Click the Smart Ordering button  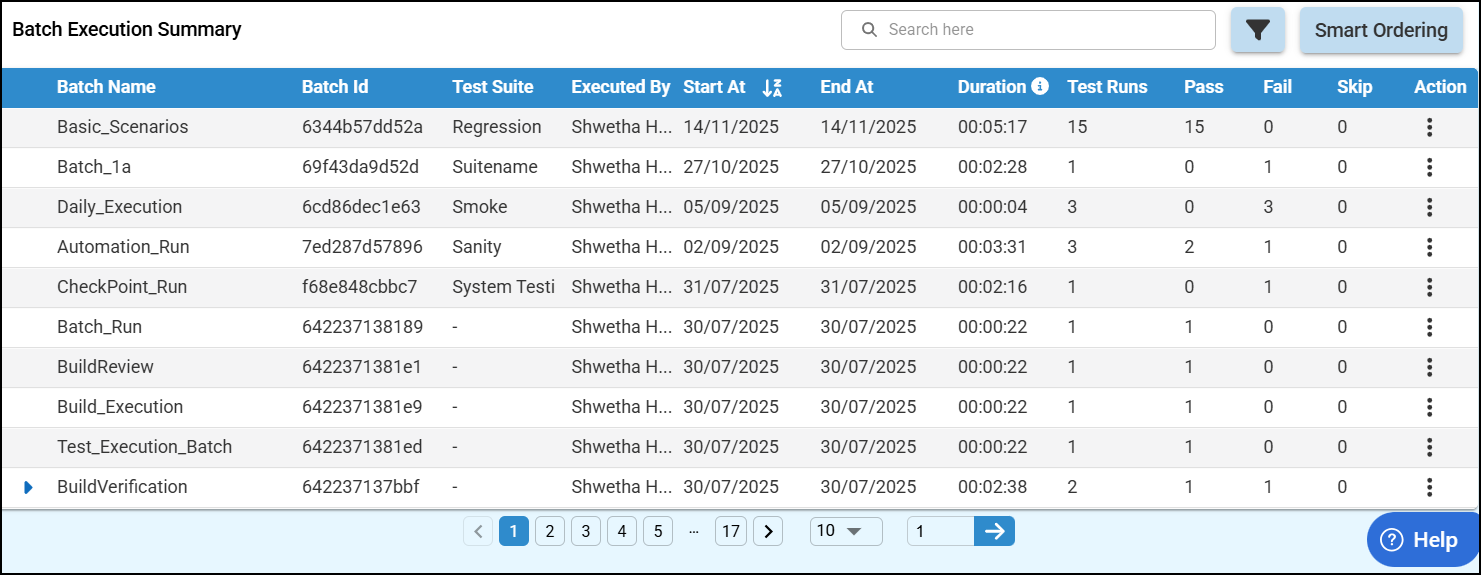[x=1380, y=30]
